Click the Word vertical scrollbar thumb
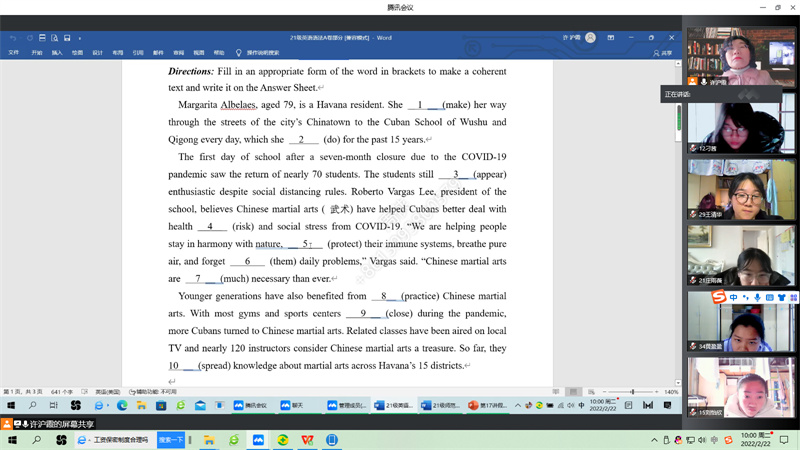The height and width of the screenshot is (450, 800). (679, 117)
